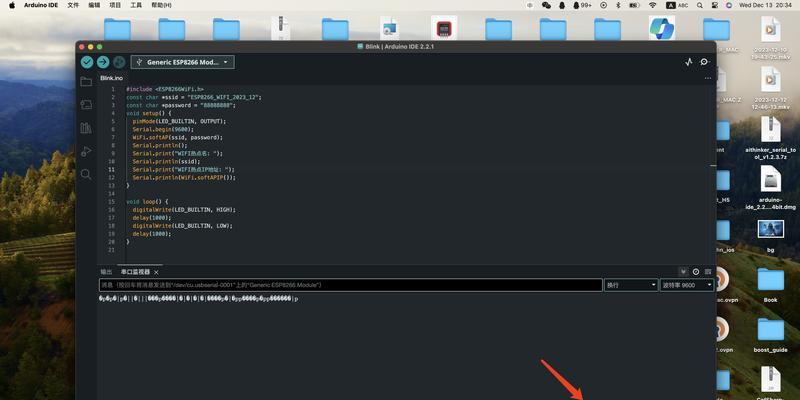Open the Search sidebar panel
This screenshot has height=400, width=800.
click(x=86, y=174)
